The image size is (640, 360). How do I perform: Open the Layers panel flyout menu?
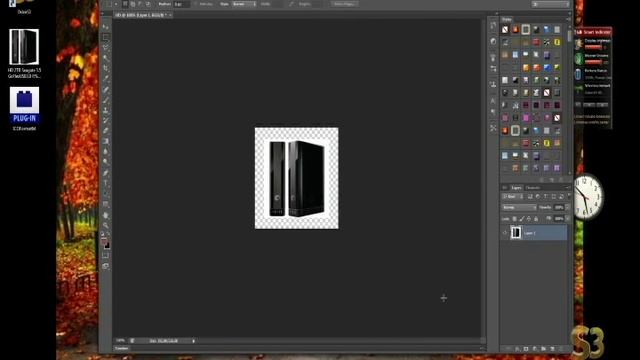pyautogui.click(x=568, y=188)
